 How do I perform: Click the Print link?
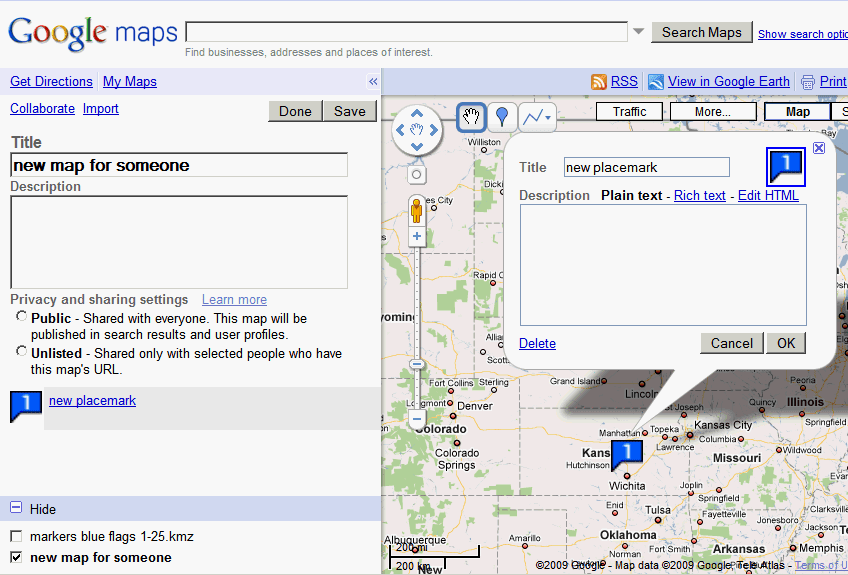pos(833,82)
